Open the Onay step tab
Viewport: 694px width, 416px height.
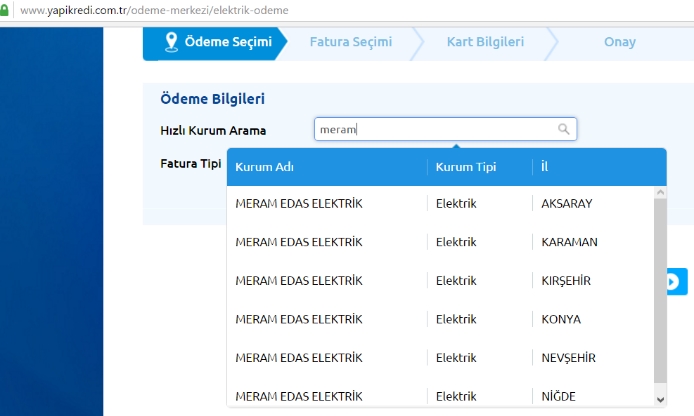pos(620,42)
